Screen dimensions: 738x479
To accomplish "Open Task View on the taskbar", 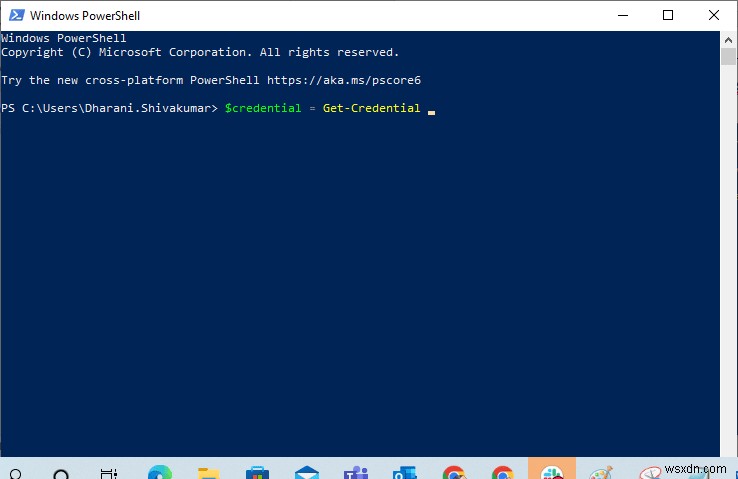I will pos(109,473).
